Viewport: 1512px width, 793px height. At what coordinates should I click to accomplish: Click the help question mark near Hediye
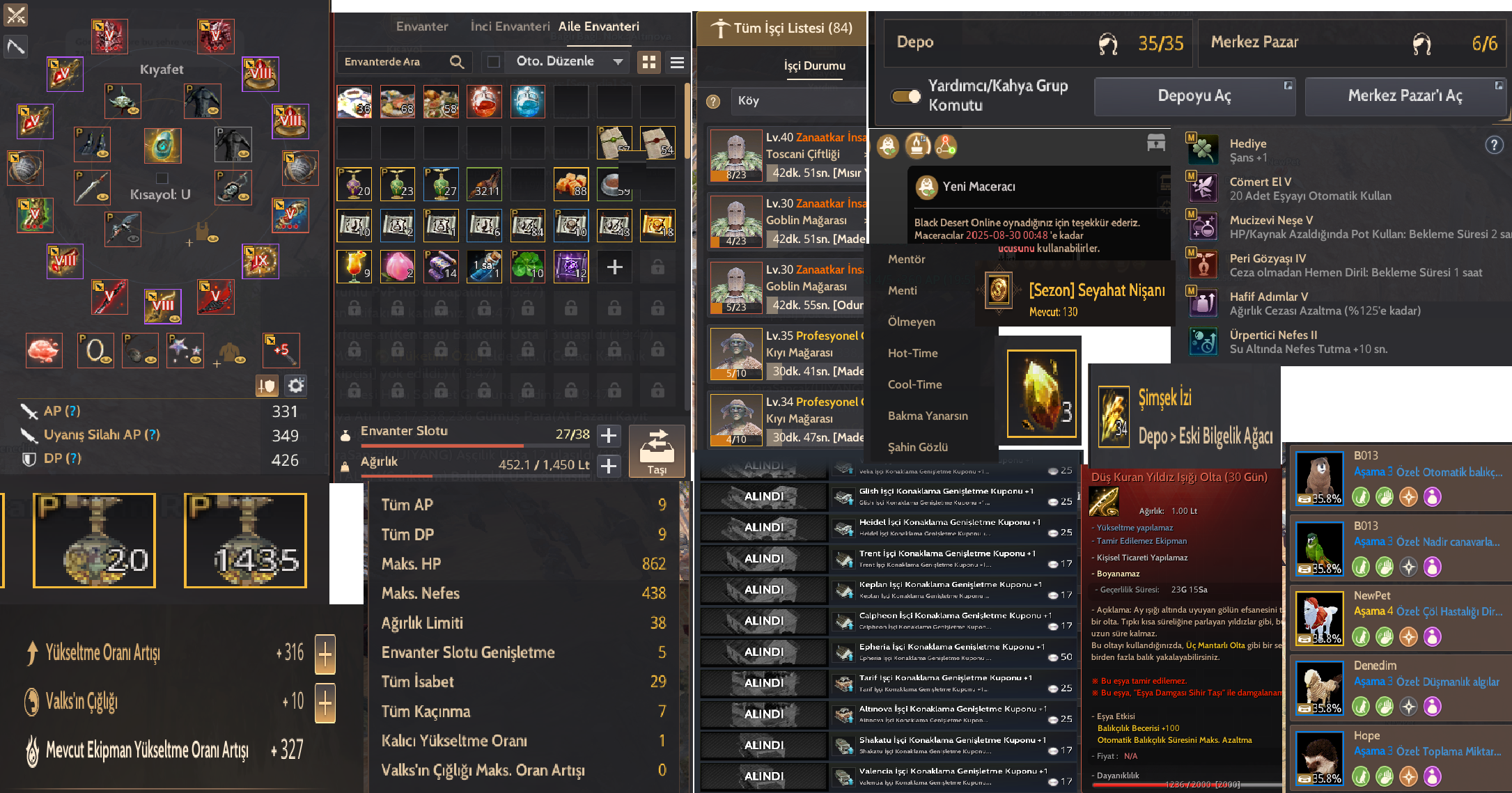pos(1494,145)
